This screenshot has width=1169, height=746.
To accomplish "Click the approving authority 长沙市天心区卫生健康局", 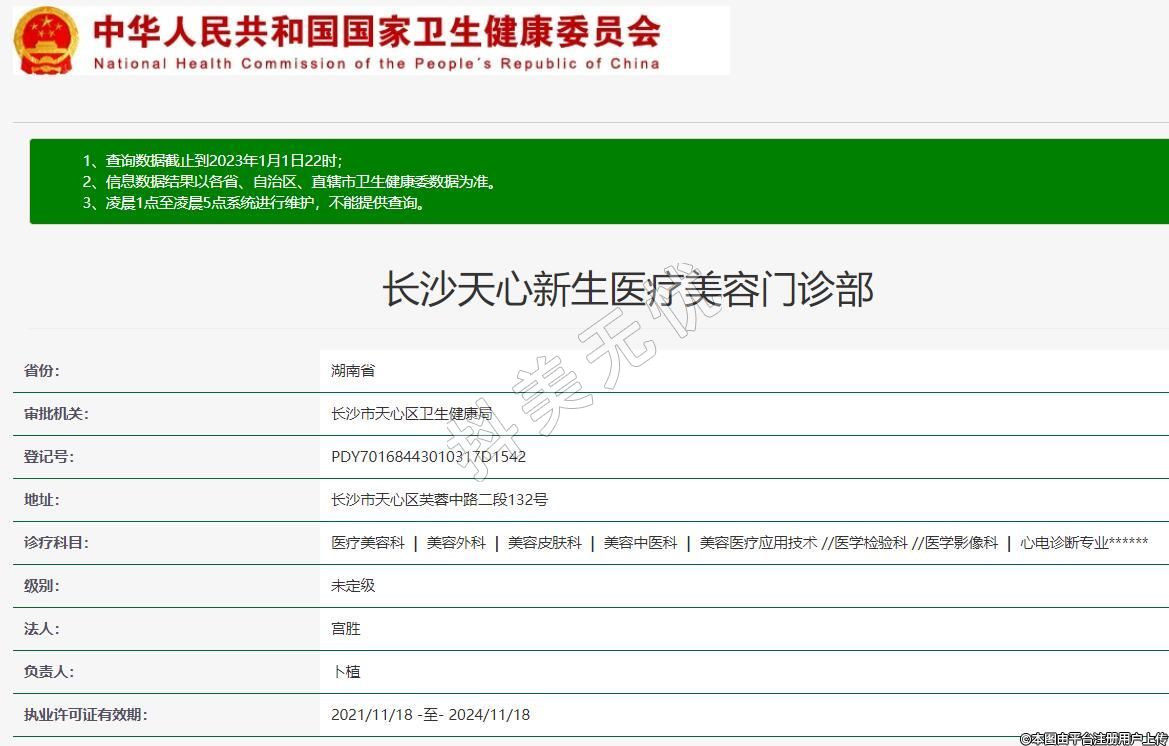I will (x=411, y=414).
